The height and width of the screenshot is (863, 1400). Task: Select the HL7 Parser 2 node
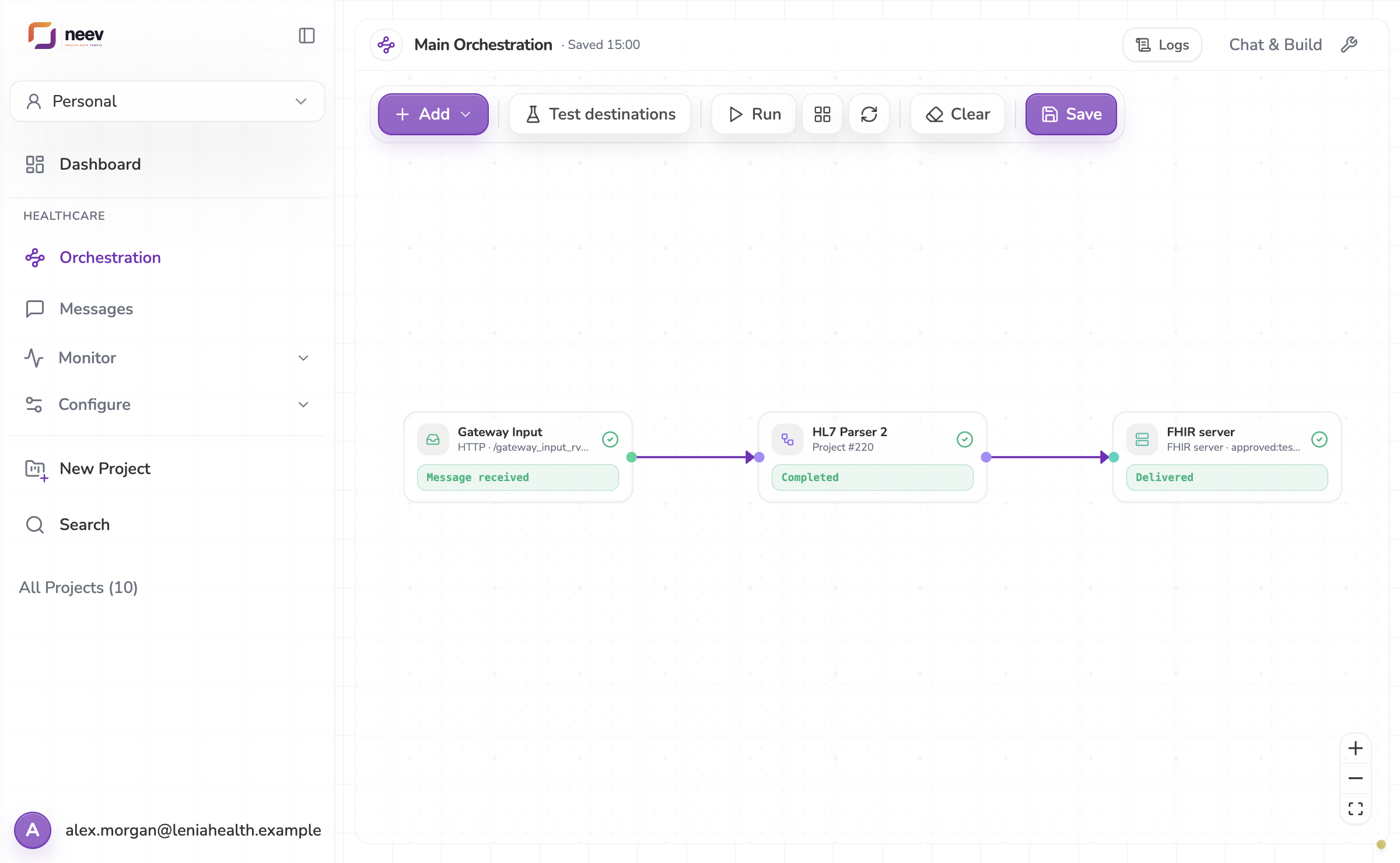(873, 457)
